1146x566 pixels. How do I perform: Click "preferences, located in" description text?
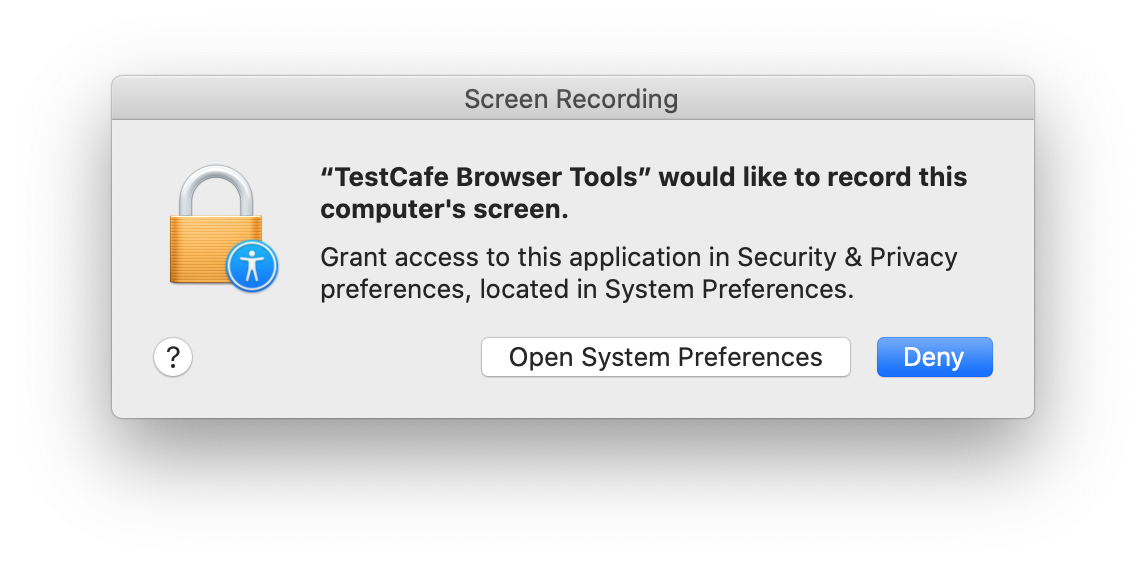pyautogui.click(x=458, y=290)
